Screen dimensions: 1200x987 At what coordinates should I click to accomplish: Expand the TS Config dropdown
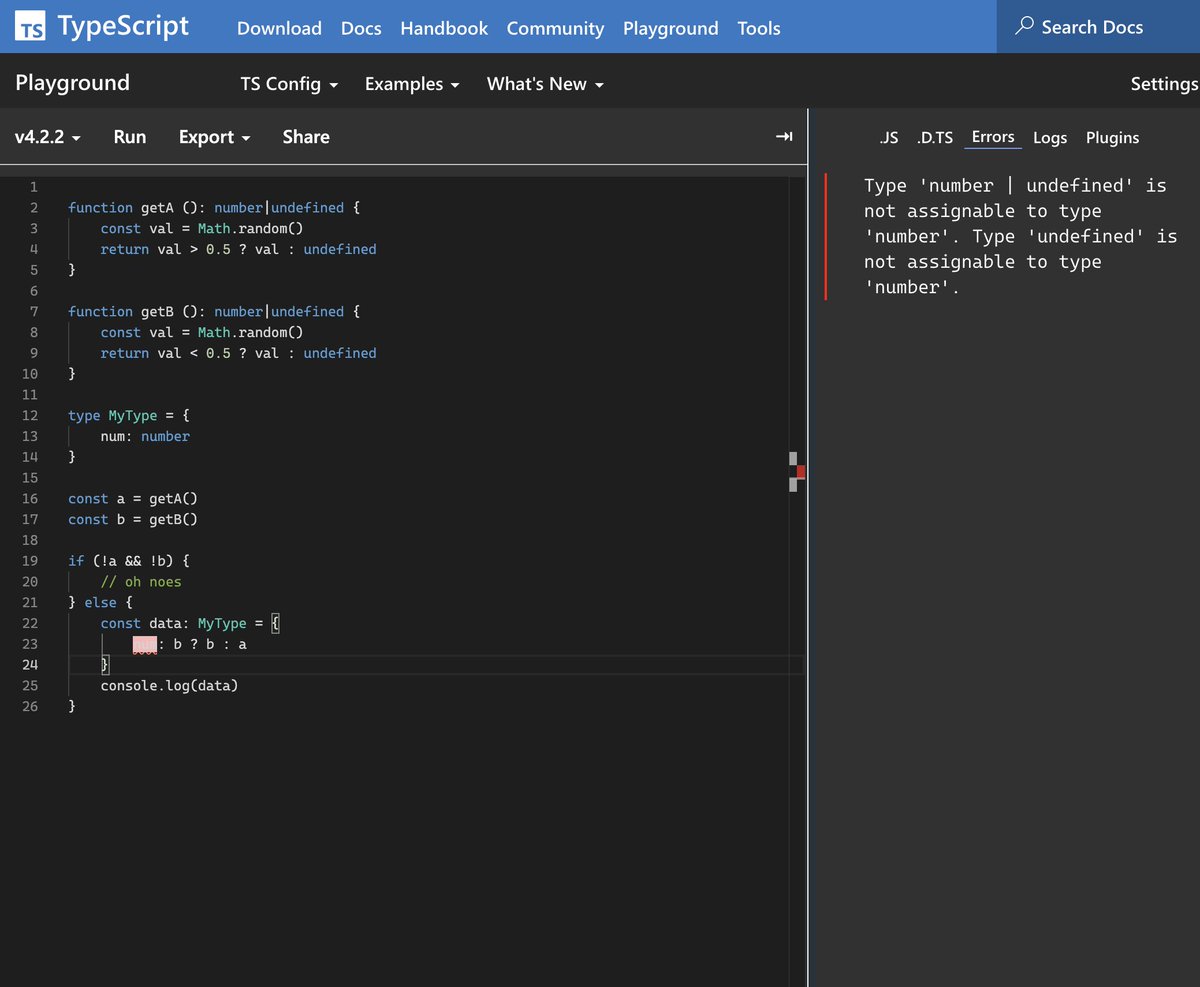(289, 84)
